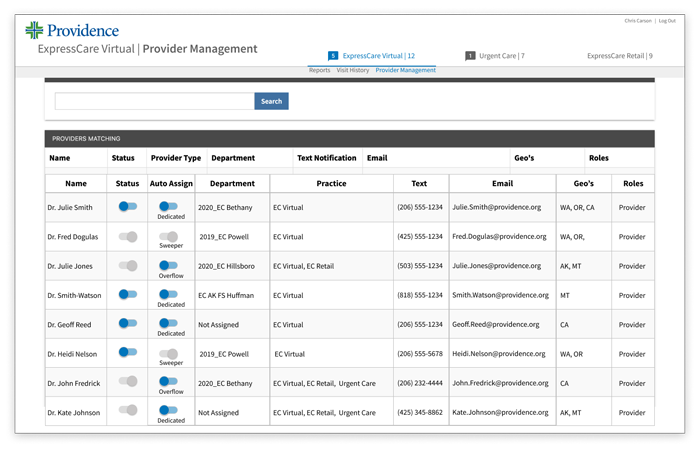Switch to the Urgent Care | 7 tab
Viewport: 700px width, 450px height.
(x=502, y=56)
